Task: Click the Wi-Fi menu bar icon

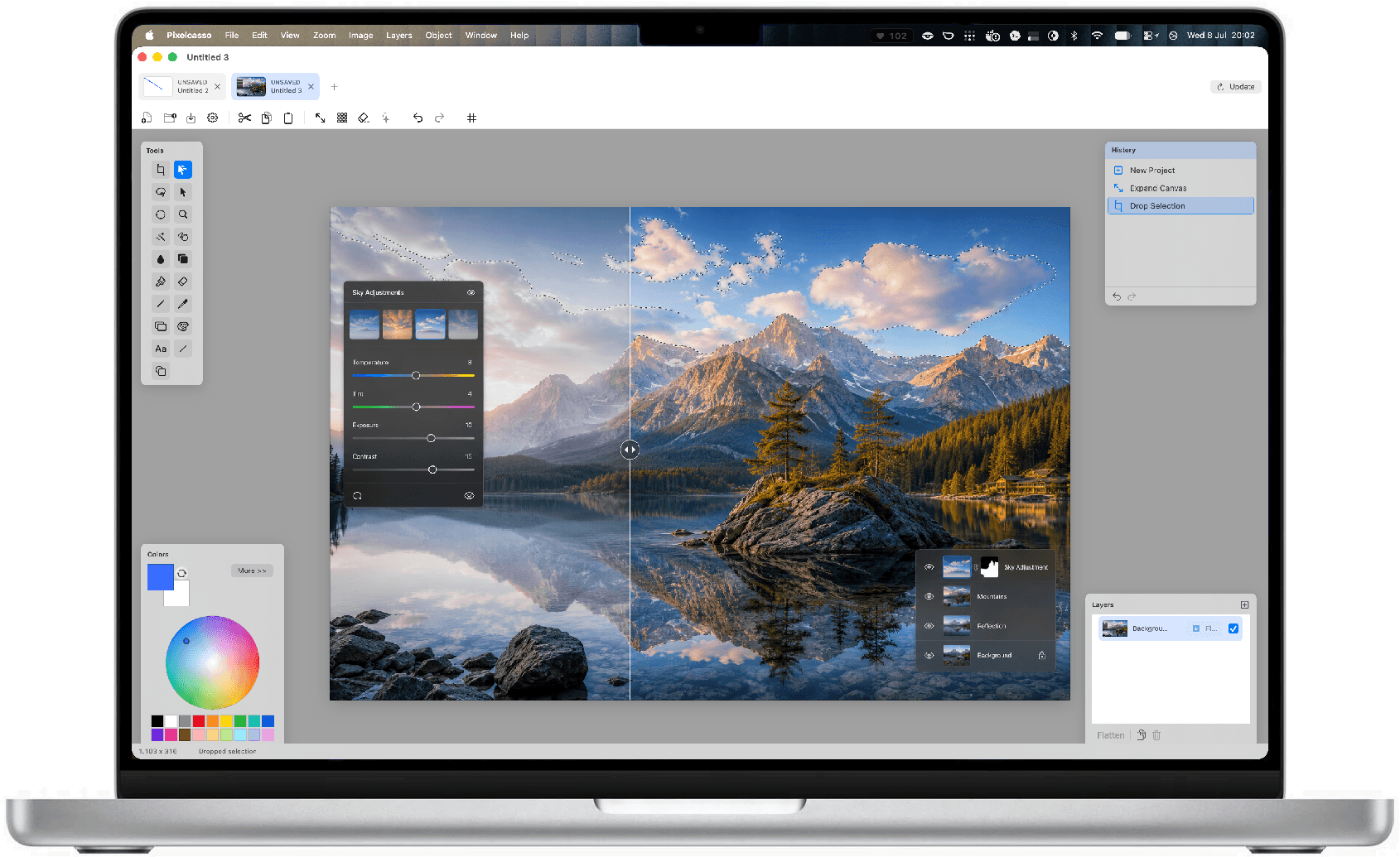Action: tap(1097, 36)
